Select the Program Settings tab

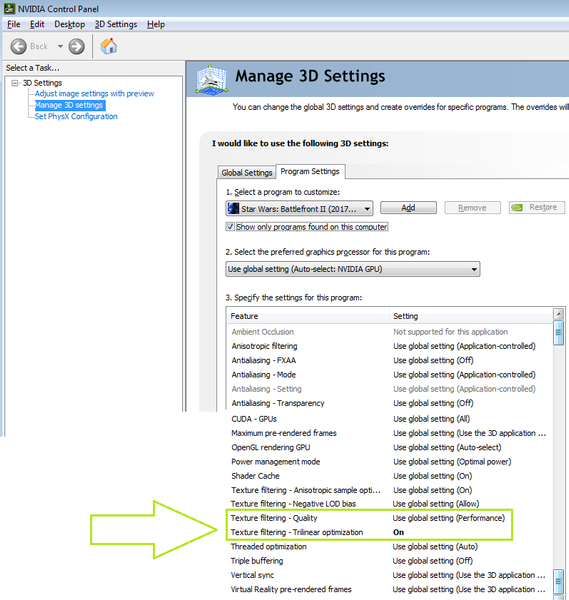(310, 171)
